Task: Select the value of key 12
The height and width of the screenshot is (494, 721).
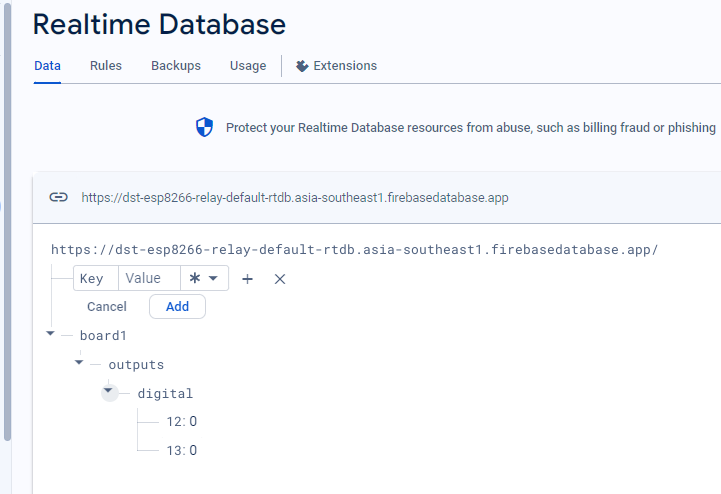Action: (x=193, y=422)
